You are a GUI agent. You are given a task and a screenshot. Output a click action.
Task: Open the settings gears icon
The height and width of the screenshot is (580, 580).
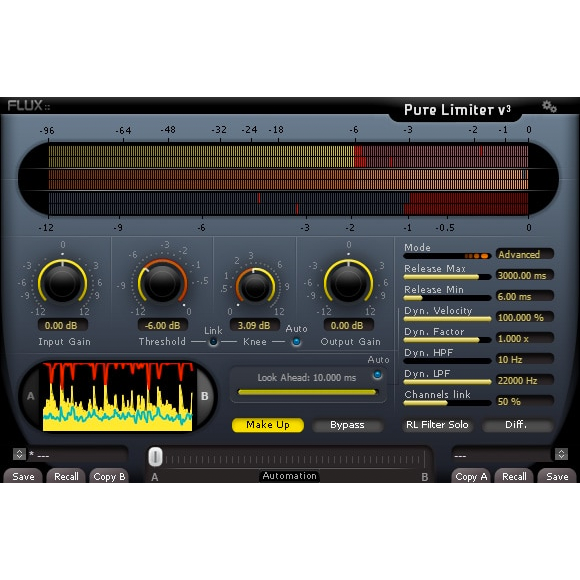coord(549,107)
